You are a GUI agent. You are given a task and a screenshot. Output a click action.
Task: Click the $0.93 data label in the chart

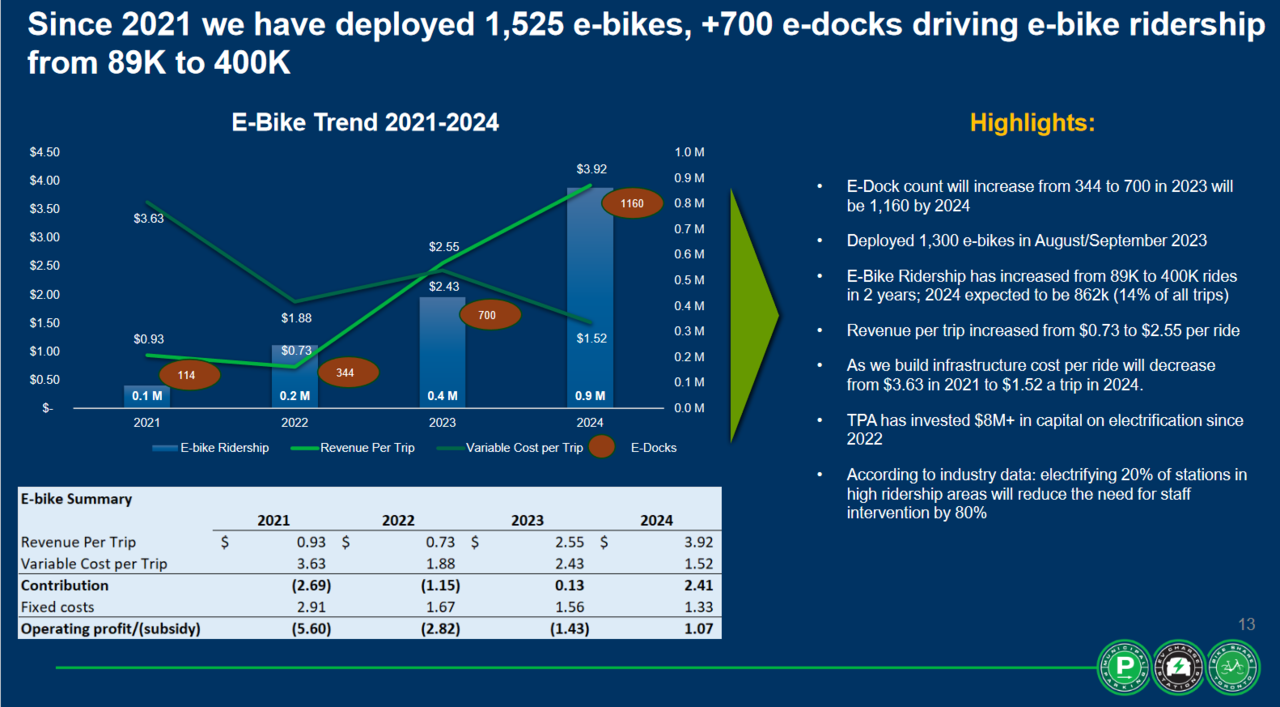tap(149, 340)
